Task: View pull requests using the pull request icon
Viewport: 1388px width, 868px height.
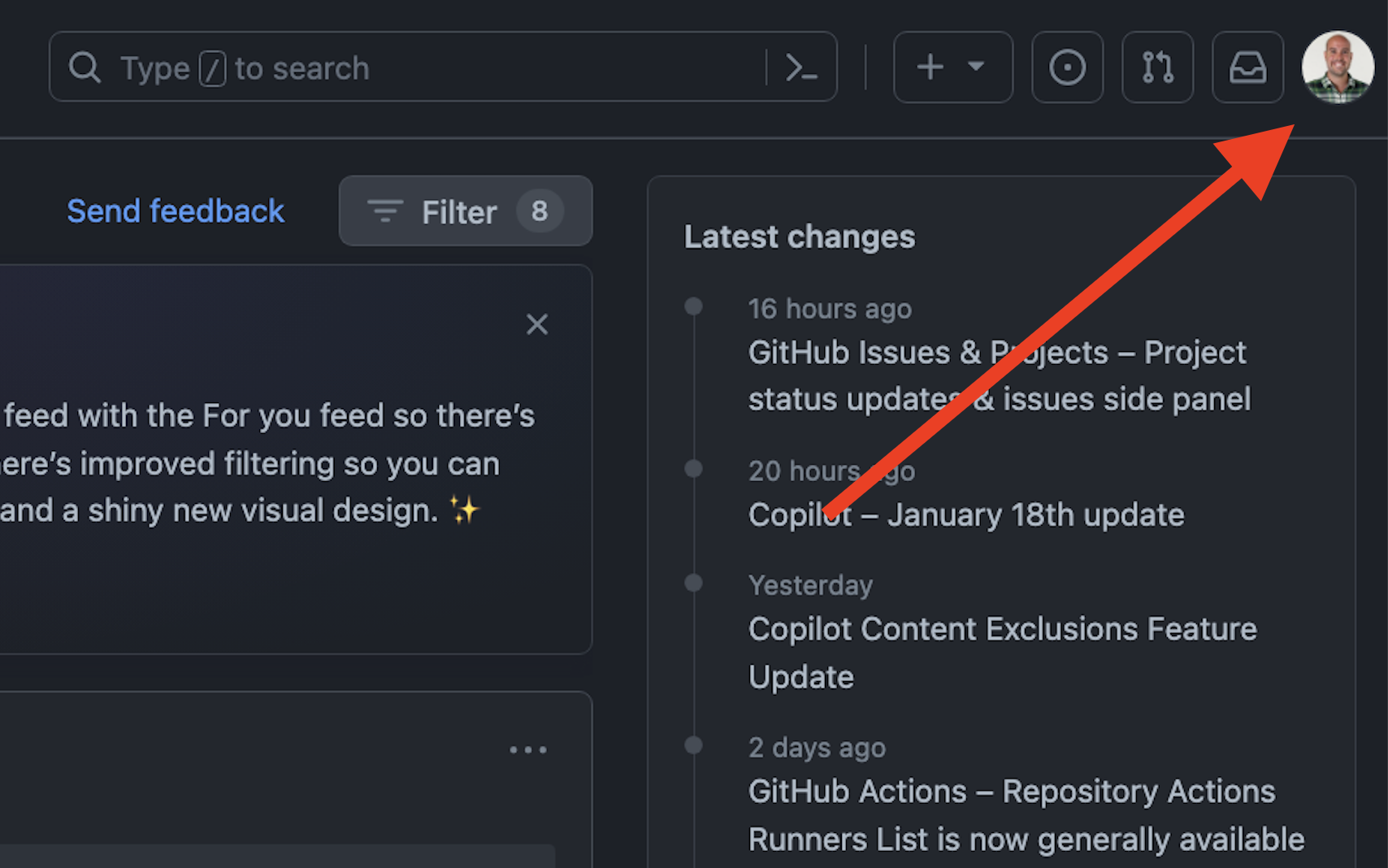Action: (1157, 67)
